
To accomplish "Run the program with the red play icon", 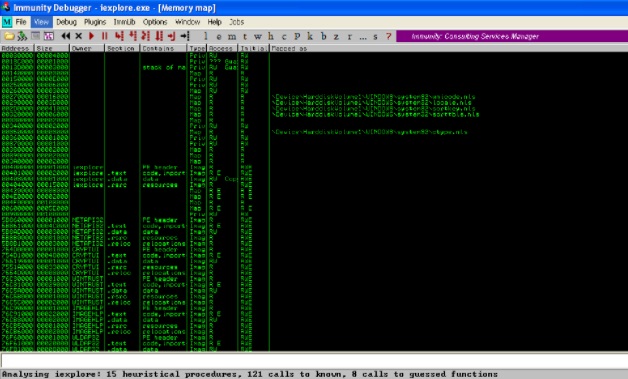I will pyautogui.click(x=91, y=36).
